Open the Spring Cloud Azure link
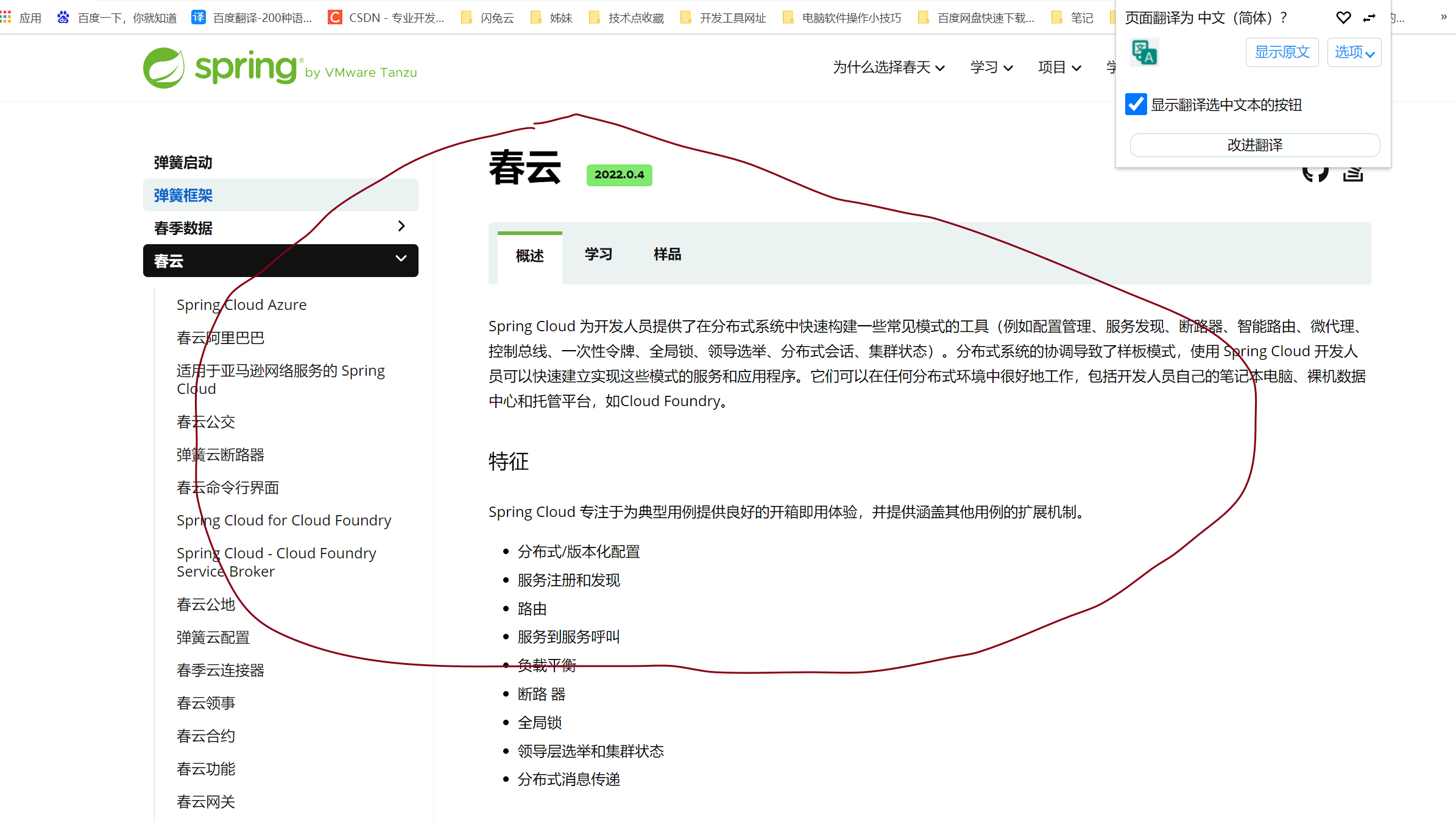Viewport: 1456px width, 822px height. tap(241, 304)
